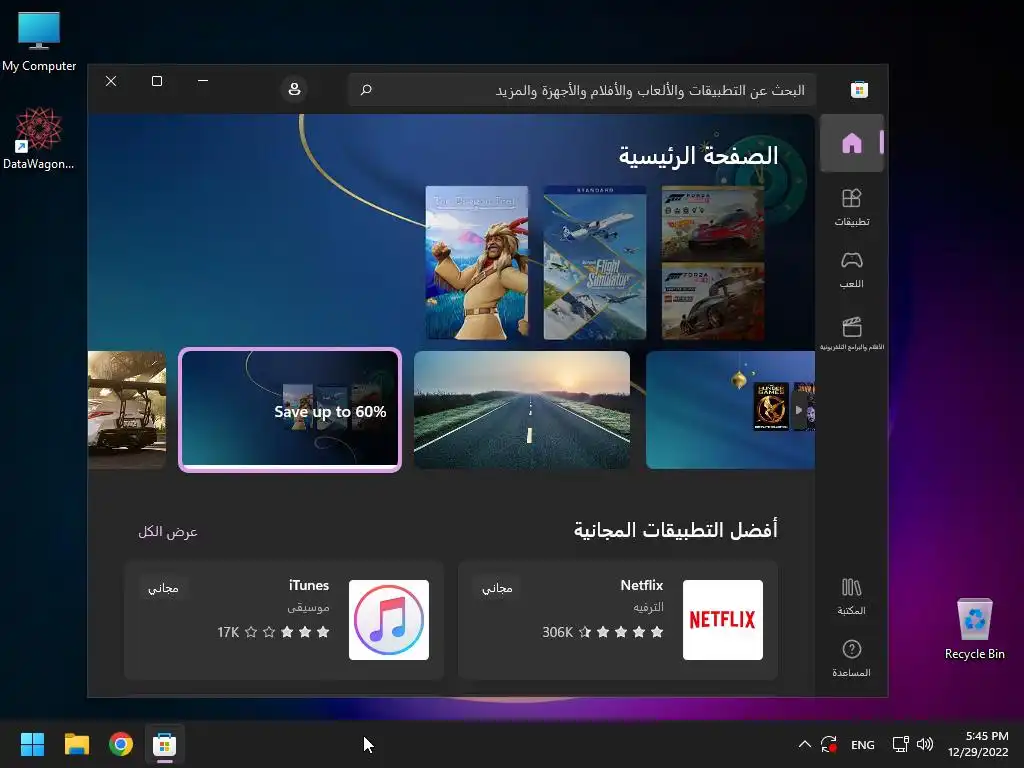Screen dimensions: 1024x768
Task: Select the DataWagon desktop shortcut
Action: [x=38, y=138]
